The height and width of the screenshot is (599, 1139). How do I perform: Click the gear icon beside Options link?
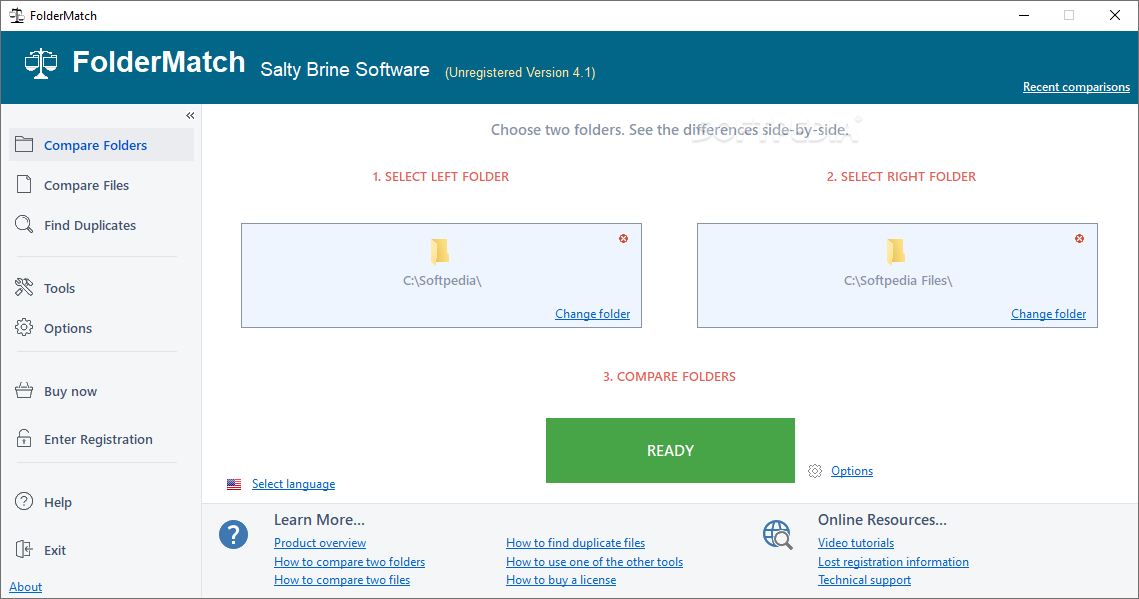point(815,471)
